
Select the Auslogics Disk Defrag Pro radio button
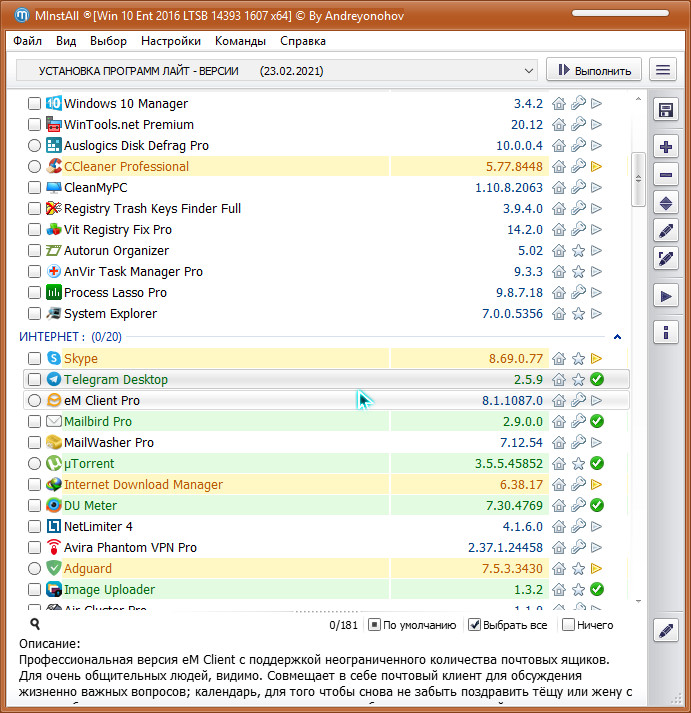coord(34,146)
